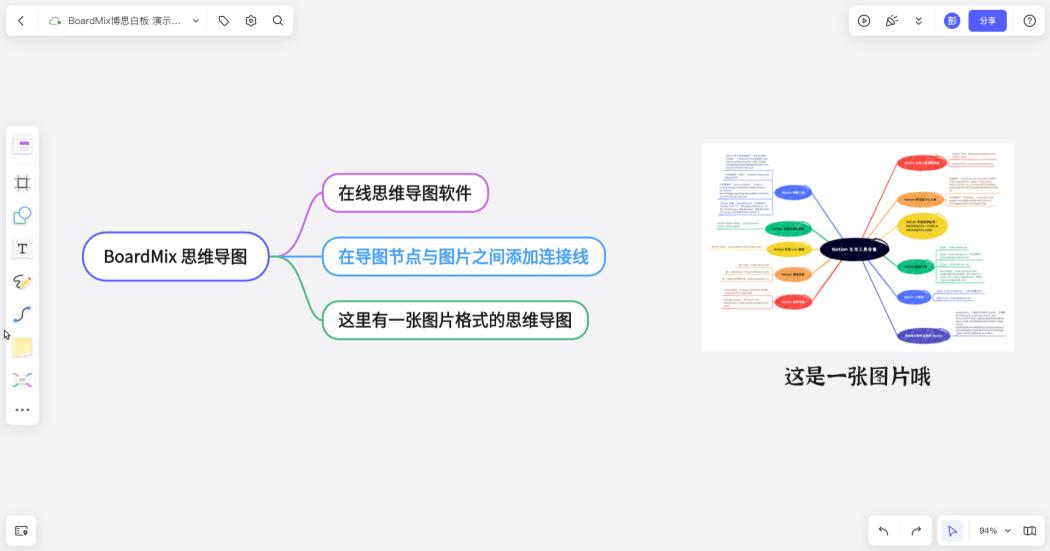Select the cursor pointer tool
This screenshot has width=1050, height=551.
[x=952, y=531]
